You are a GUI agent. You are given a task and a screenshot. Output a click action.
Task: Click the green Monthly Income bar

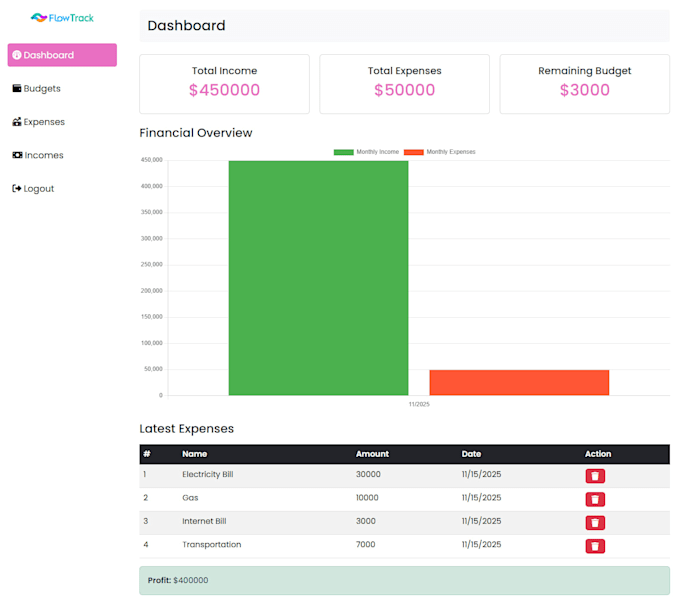[x=318, y=278]
